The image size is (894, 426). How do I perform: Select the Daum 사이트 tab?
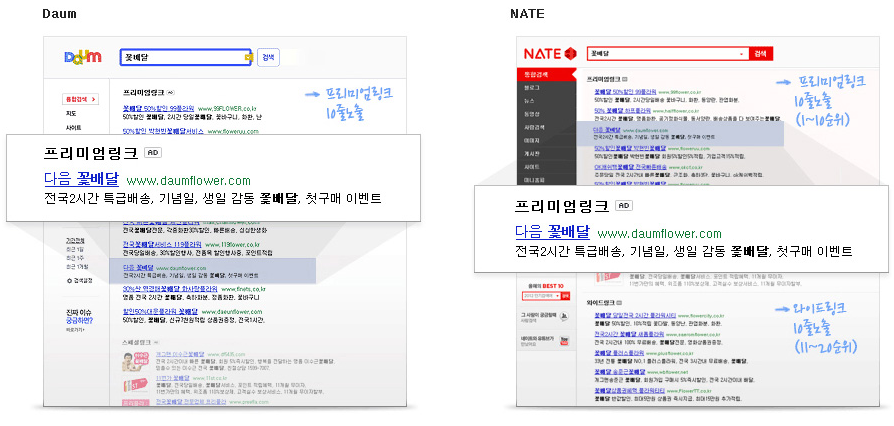point(74,128)
